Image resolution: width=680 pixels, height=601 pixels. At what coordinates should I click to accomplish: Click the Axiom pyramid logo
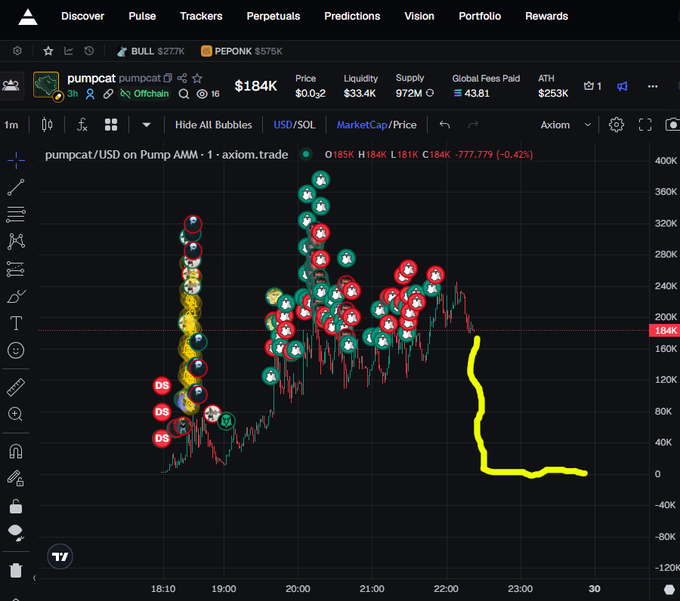(x=28, y=17)
